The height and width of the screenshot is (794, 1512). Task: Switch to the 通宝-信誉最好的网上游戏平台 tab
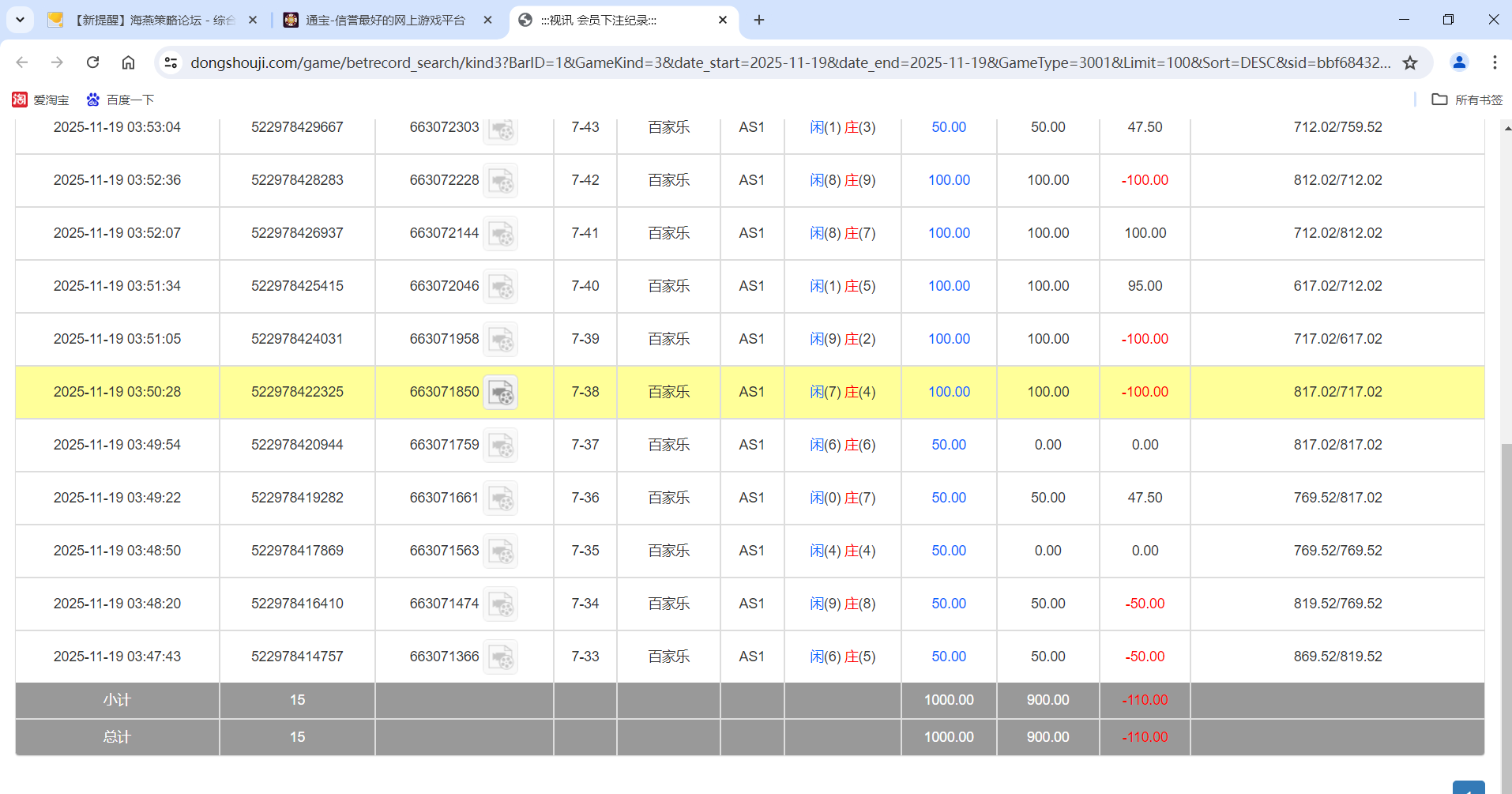pyautogui.click(x=379, y=21)
